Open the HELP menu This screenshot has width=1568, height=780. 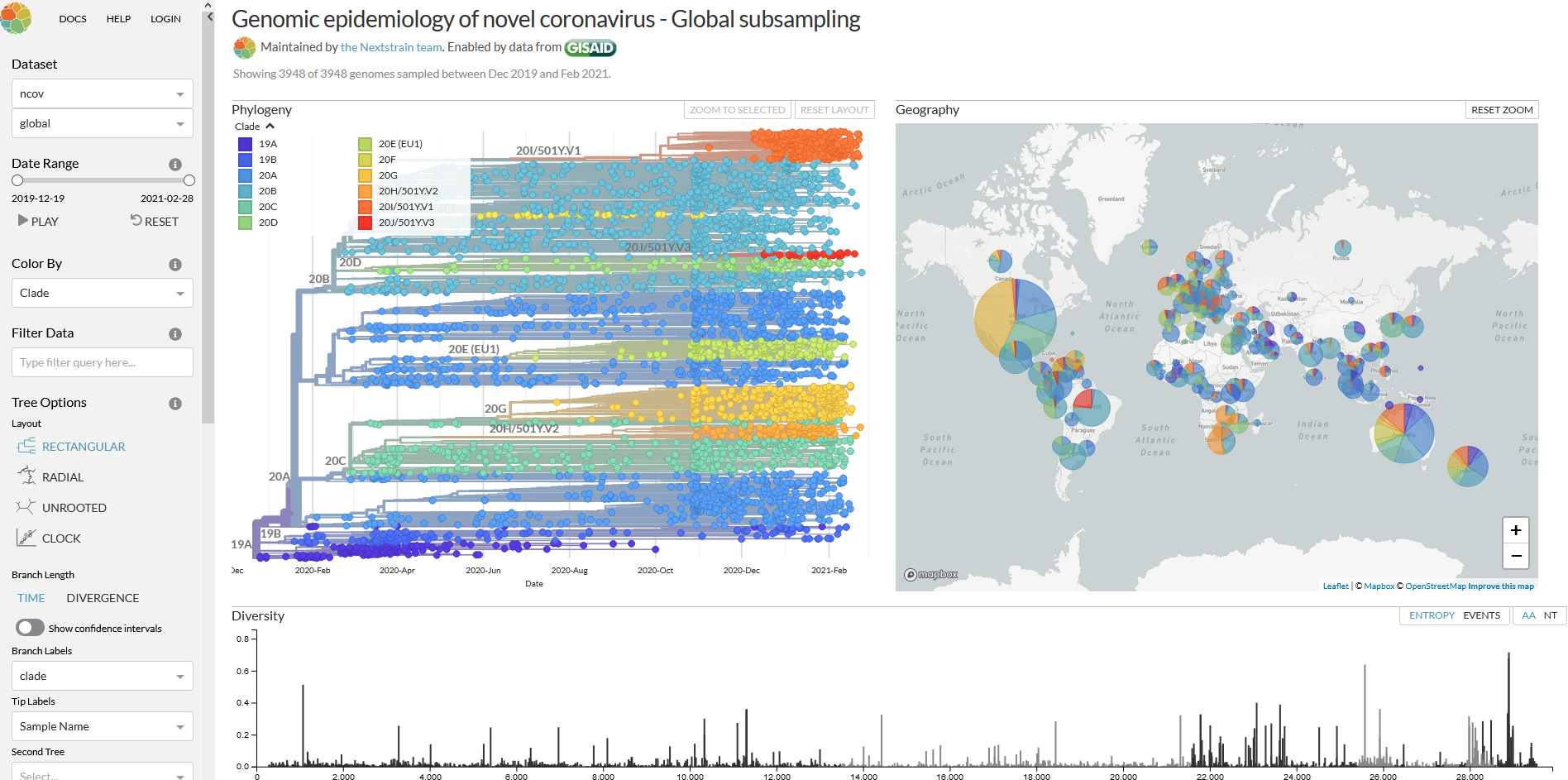point(118,18)
